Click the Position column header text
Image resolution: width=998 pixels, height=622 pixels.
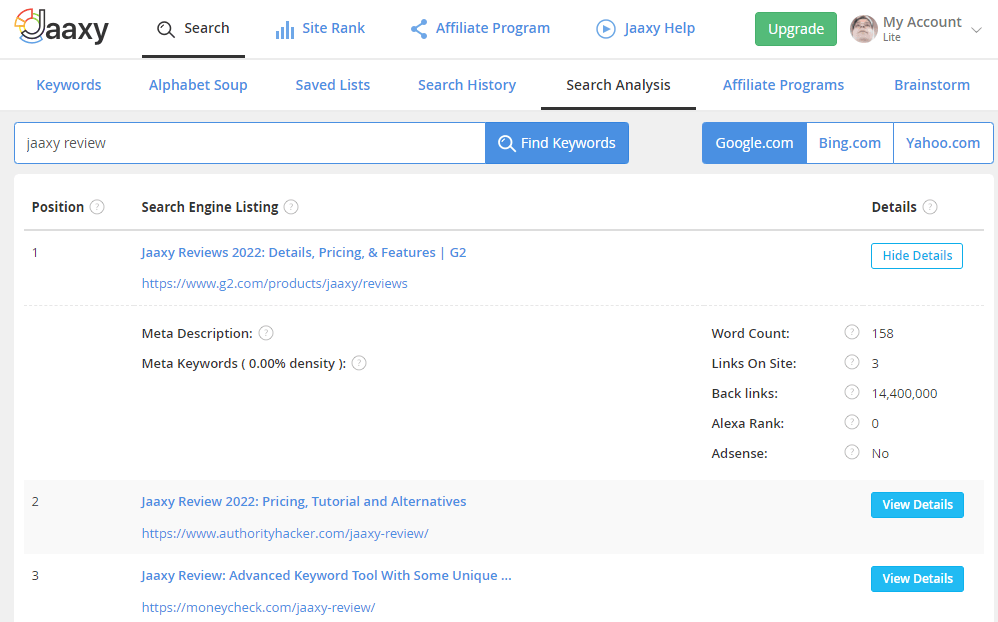(x=58, y=207)
